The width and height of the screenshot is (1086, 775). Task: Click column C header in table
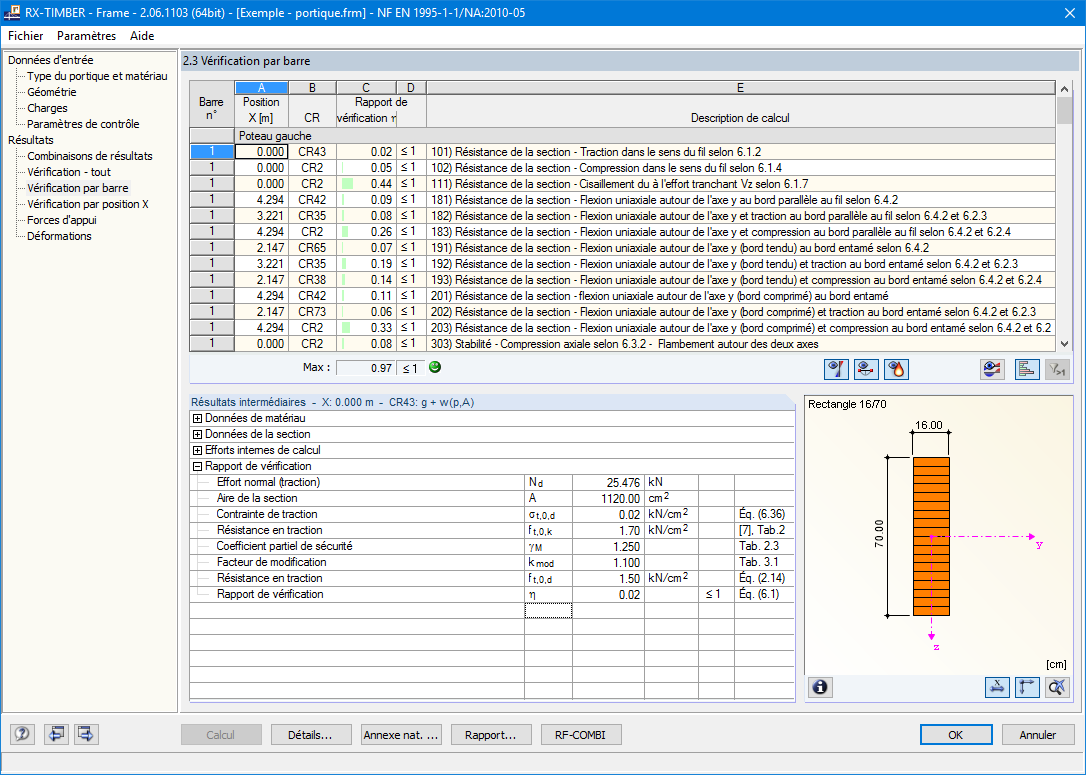[366, 88]
